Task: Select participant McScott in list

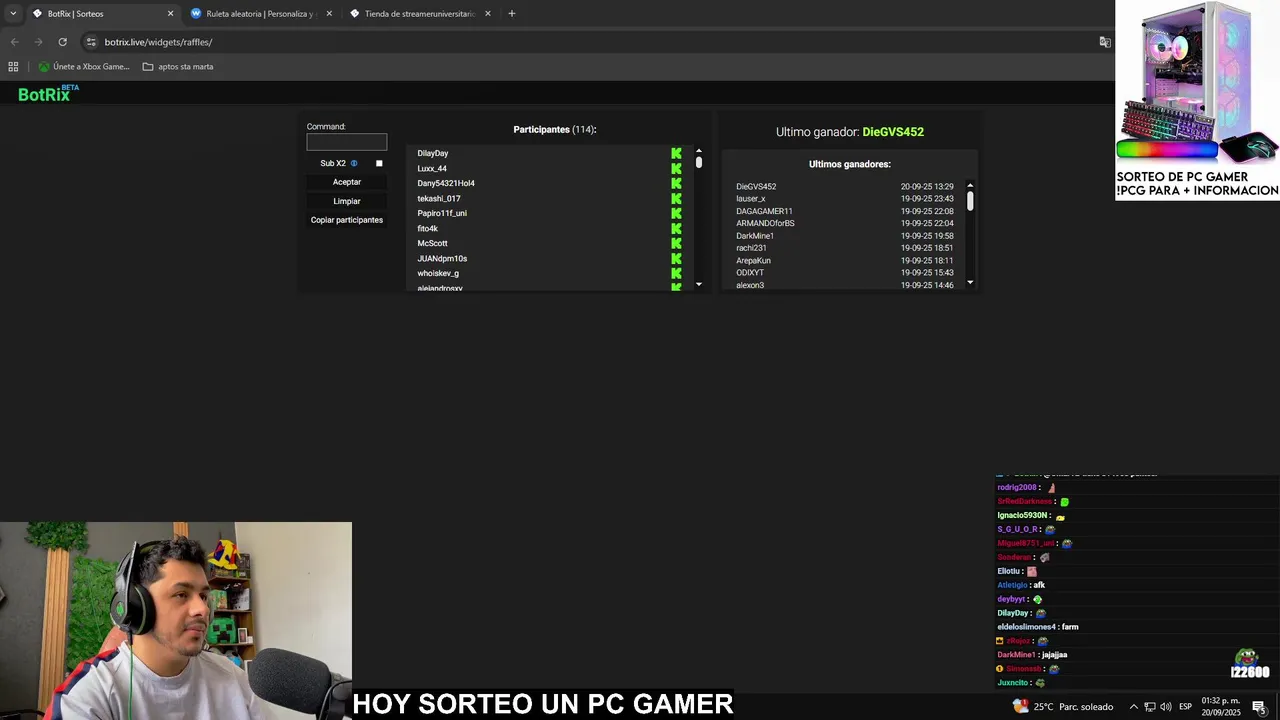Action: [432, 244]
